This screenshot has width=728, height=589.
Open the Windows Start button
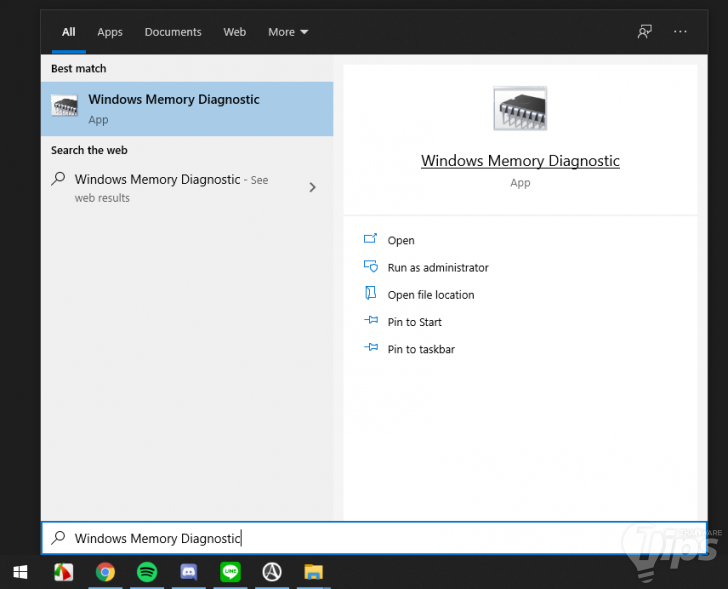click(x=20, y=572)
